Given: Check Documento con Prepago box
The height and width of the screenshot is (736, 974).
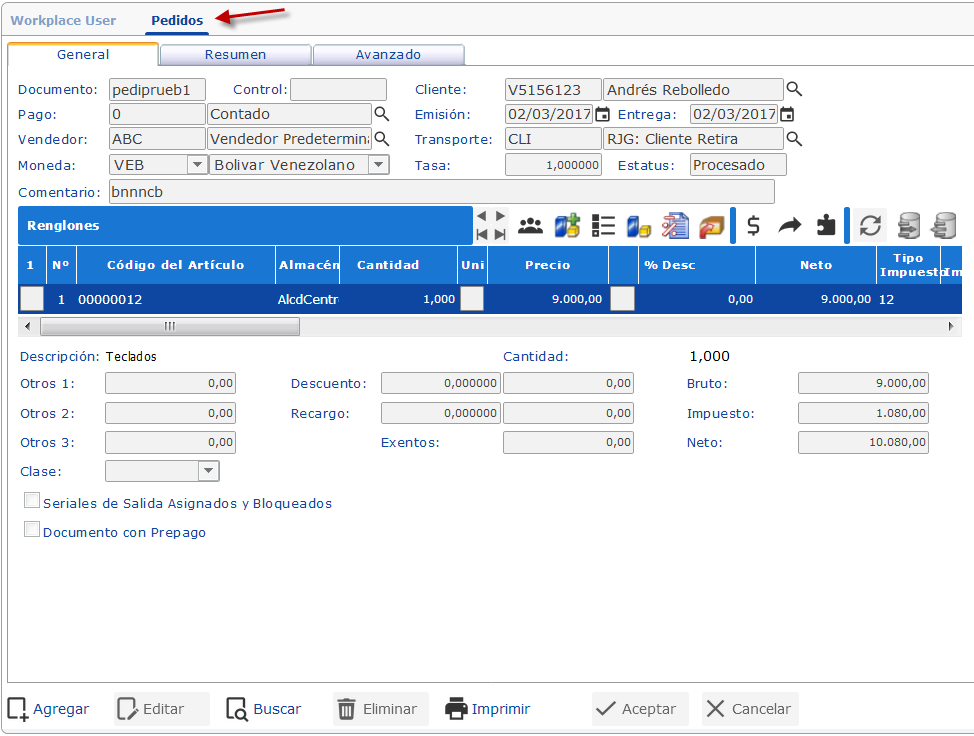Looking at the screenshot, I should [x=32, y=531].
